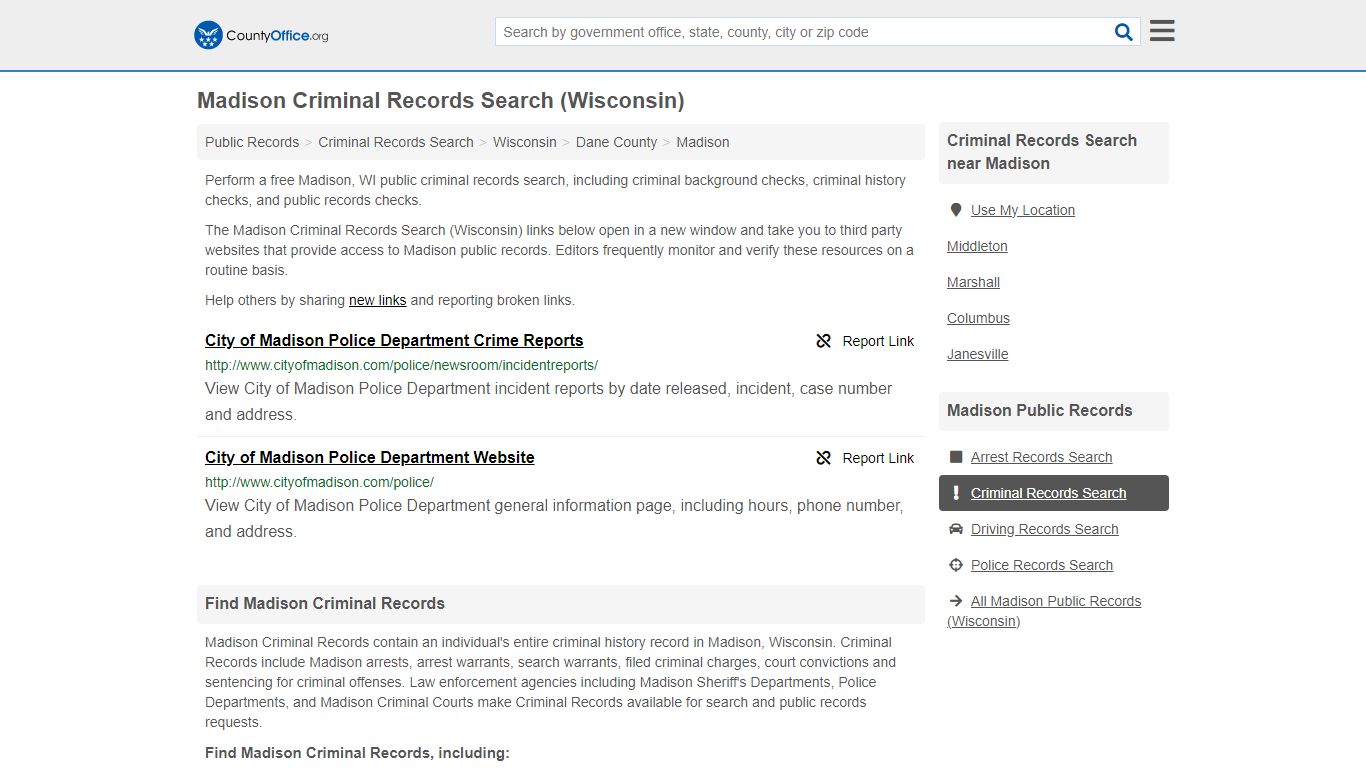Select the Dane County breadcrumb
Image resolution: width=1366 pixels, height=768 pixels.
[x=616, y=142]
